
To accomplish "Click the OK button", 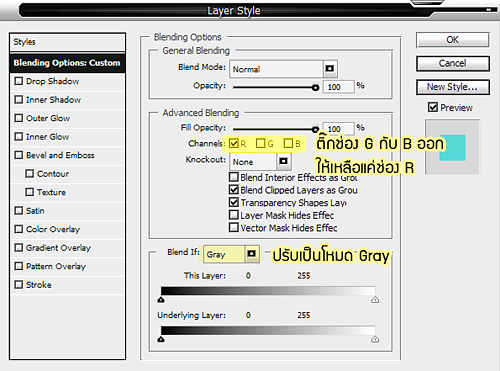I will 453,40.
